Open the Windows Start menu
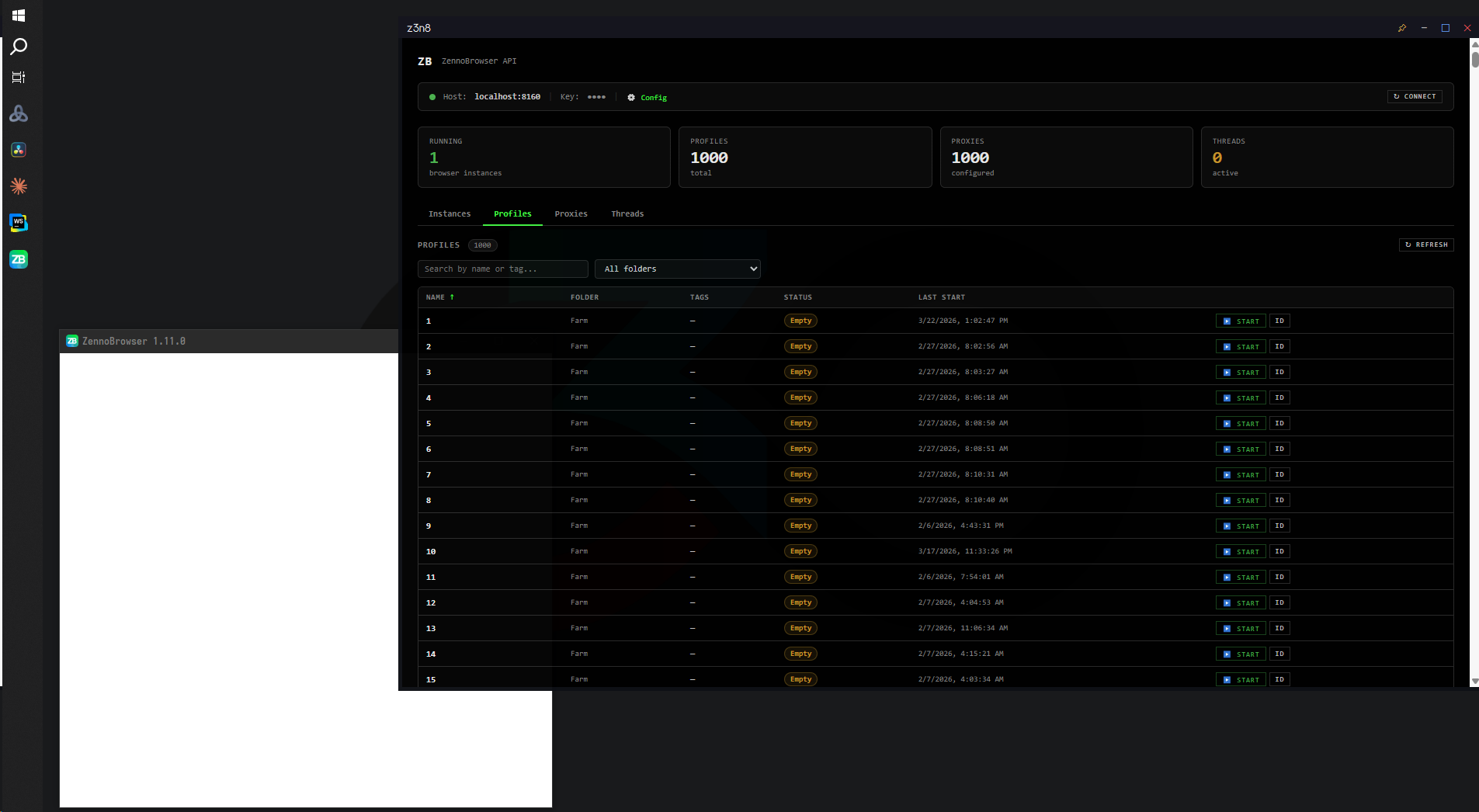 point(19,16)
